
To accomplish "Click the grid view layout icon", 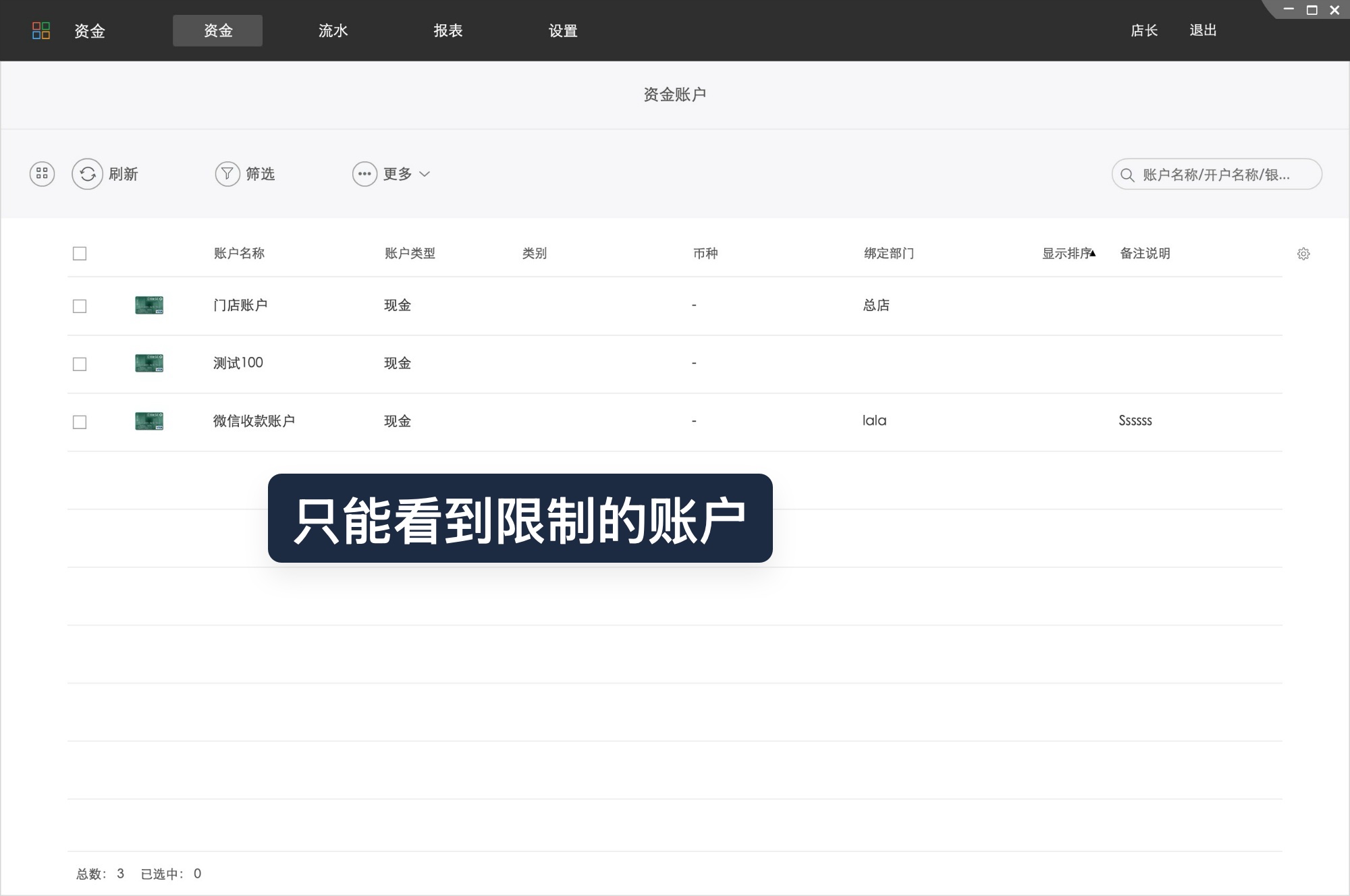I will tap(41, 173).
